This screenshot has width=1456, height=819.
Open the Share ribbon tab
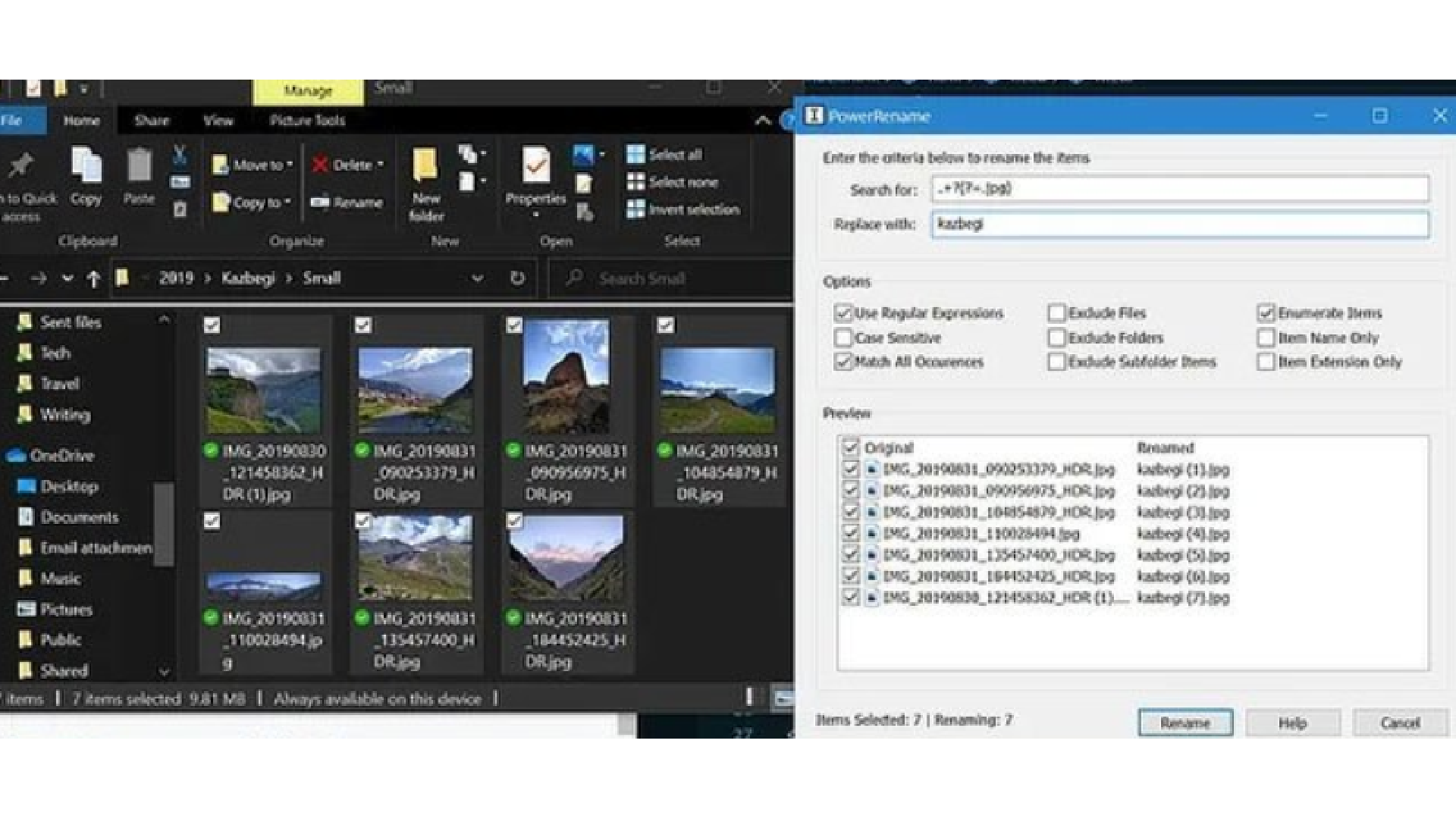(152, 121)
